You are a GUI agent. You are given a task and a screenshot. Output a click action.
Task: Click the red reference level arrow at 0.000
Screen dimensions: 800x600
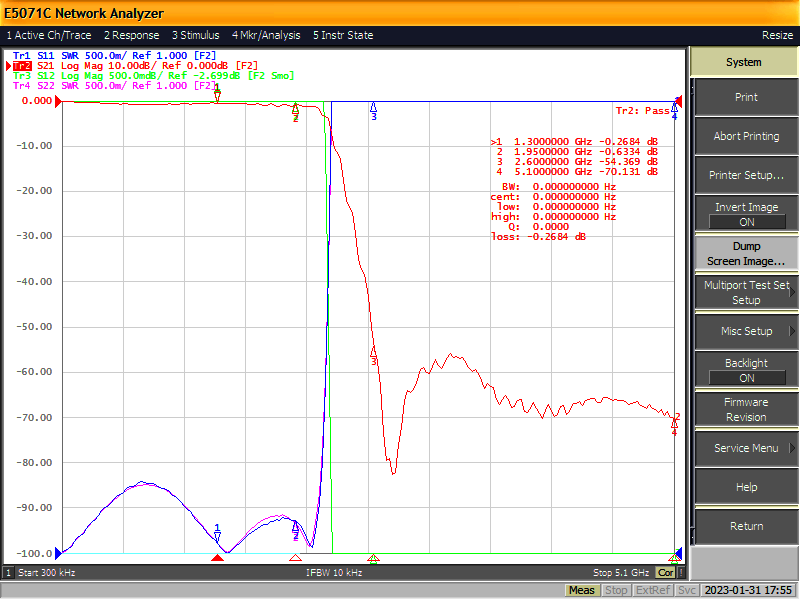click(58, 101)
